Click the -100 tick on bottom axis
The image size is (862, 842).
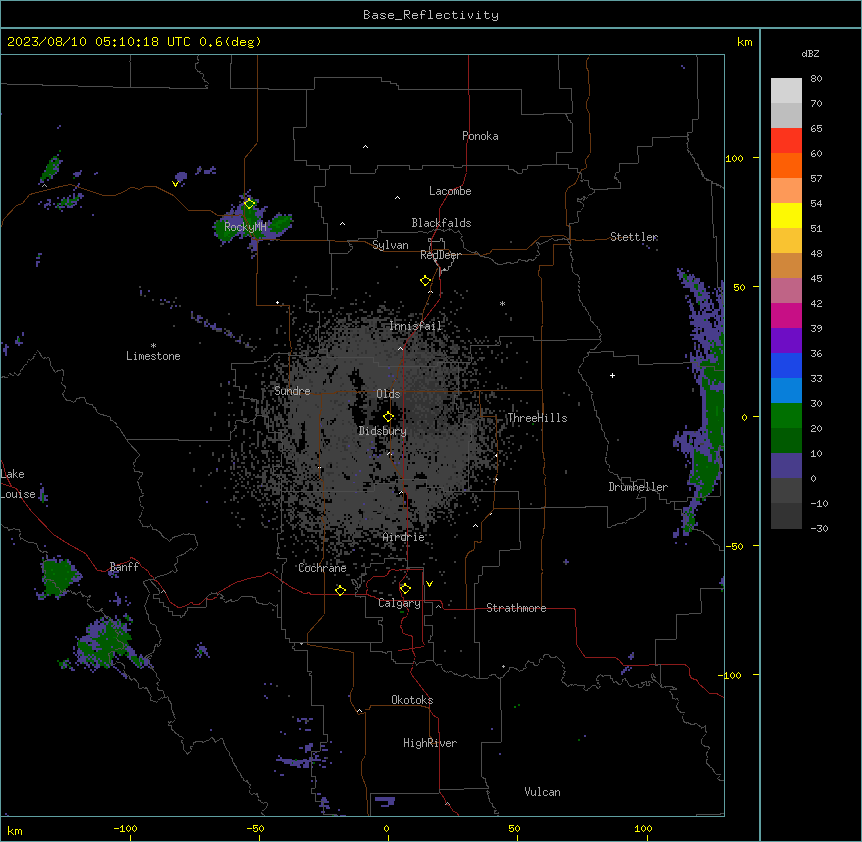(125, 829)
